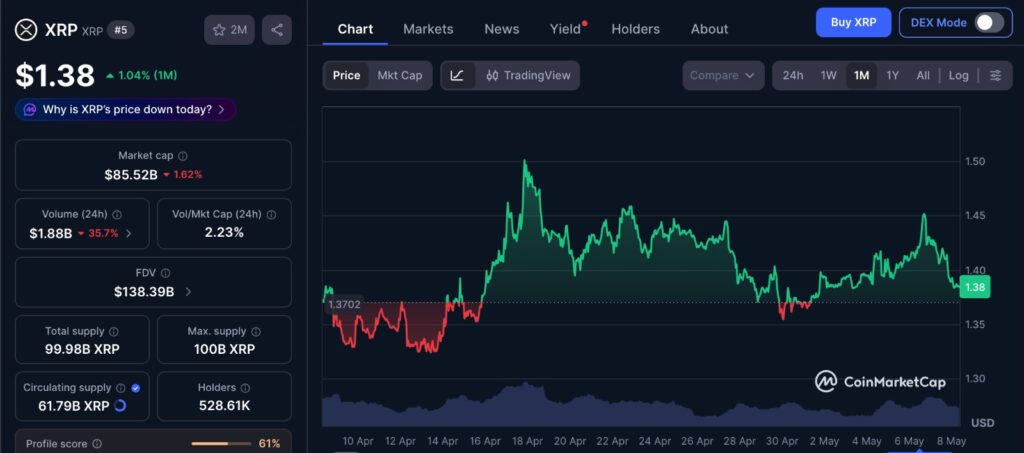The width and height of the screenshot is (1024, 453).
Task: Click Max. supply info icon
Action: pos(256,332)
